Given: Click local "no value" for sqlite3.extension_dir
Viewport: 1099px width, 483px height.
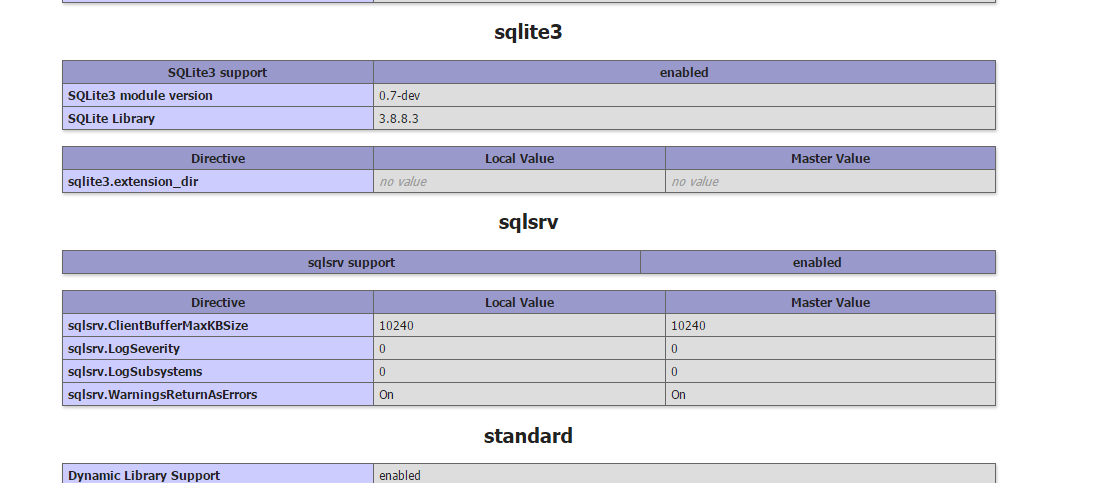Looking at the screenshot, I should pos(403,182).
